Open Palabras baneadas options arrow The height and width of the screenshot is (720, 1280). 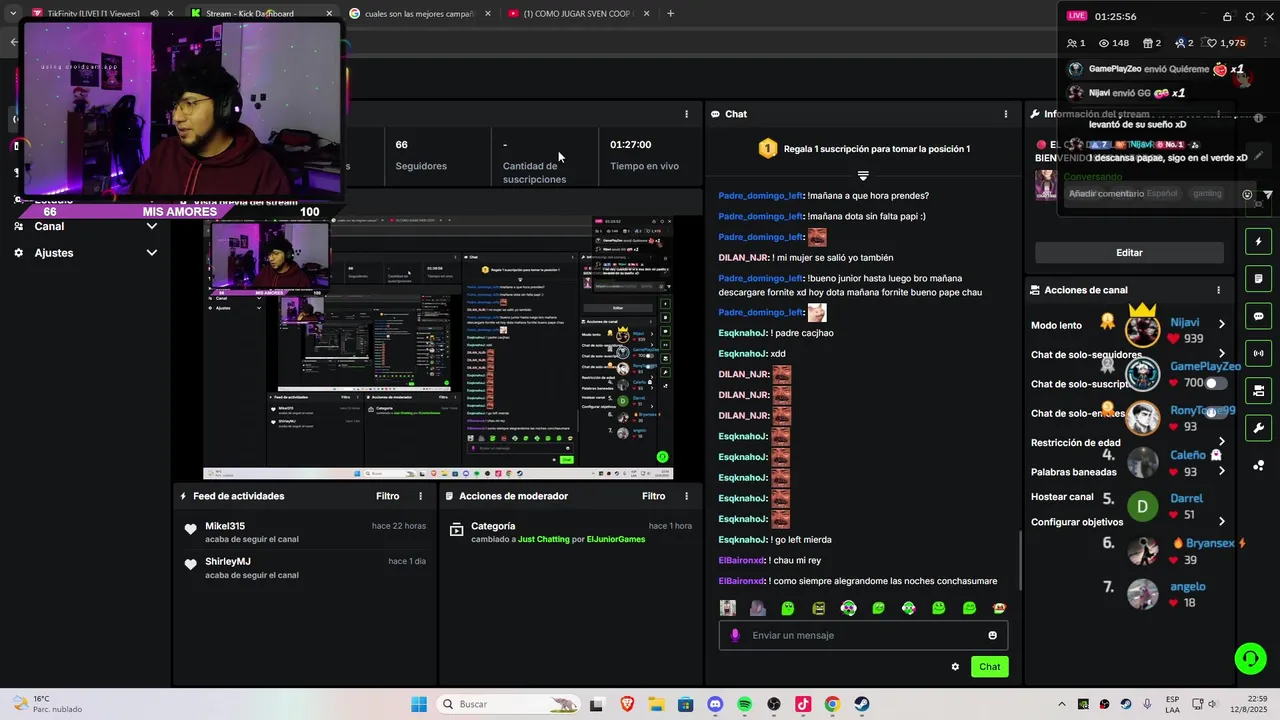click(1221, 471)
